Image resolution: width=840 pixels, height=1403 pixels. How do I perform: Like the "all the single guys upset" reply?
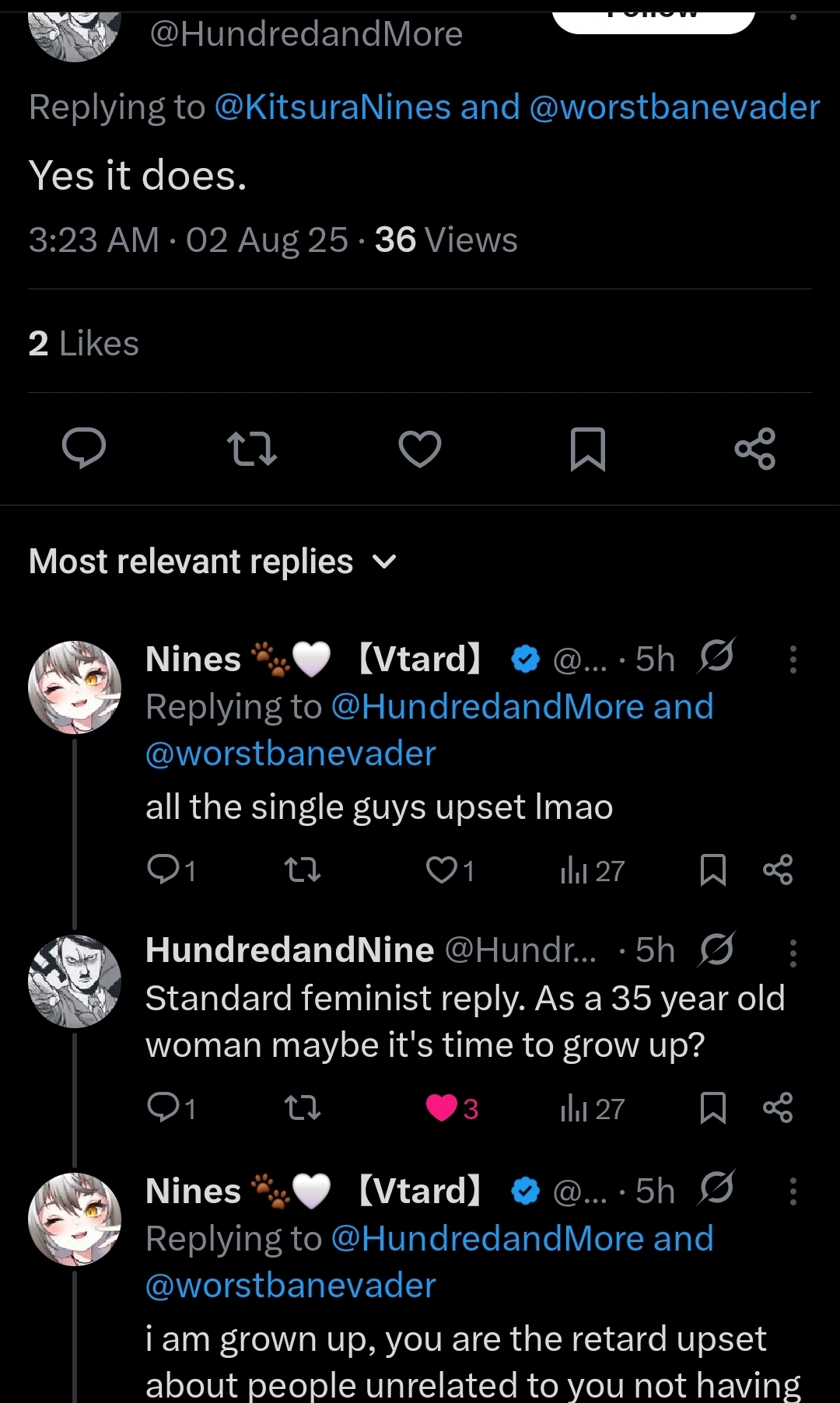pyautogui.click(x=442, y=870)
